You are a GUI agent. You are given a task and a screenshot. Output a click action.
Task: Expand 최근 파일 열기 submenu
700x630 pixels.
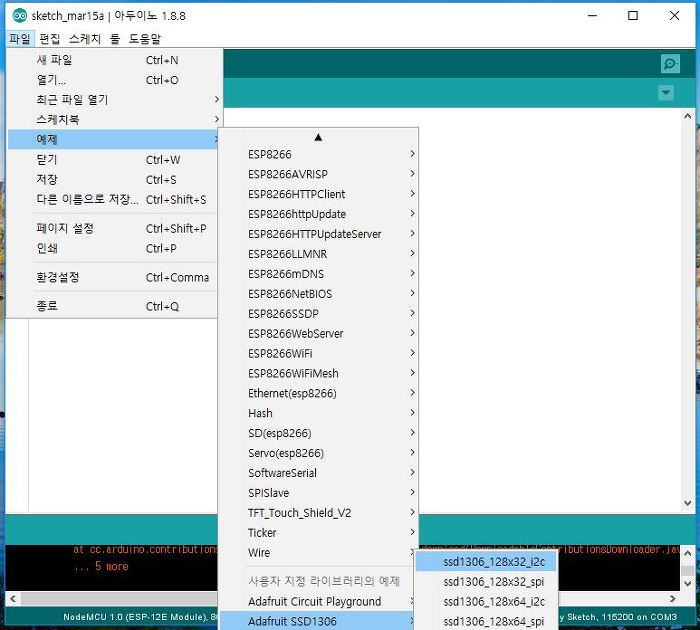115,100
